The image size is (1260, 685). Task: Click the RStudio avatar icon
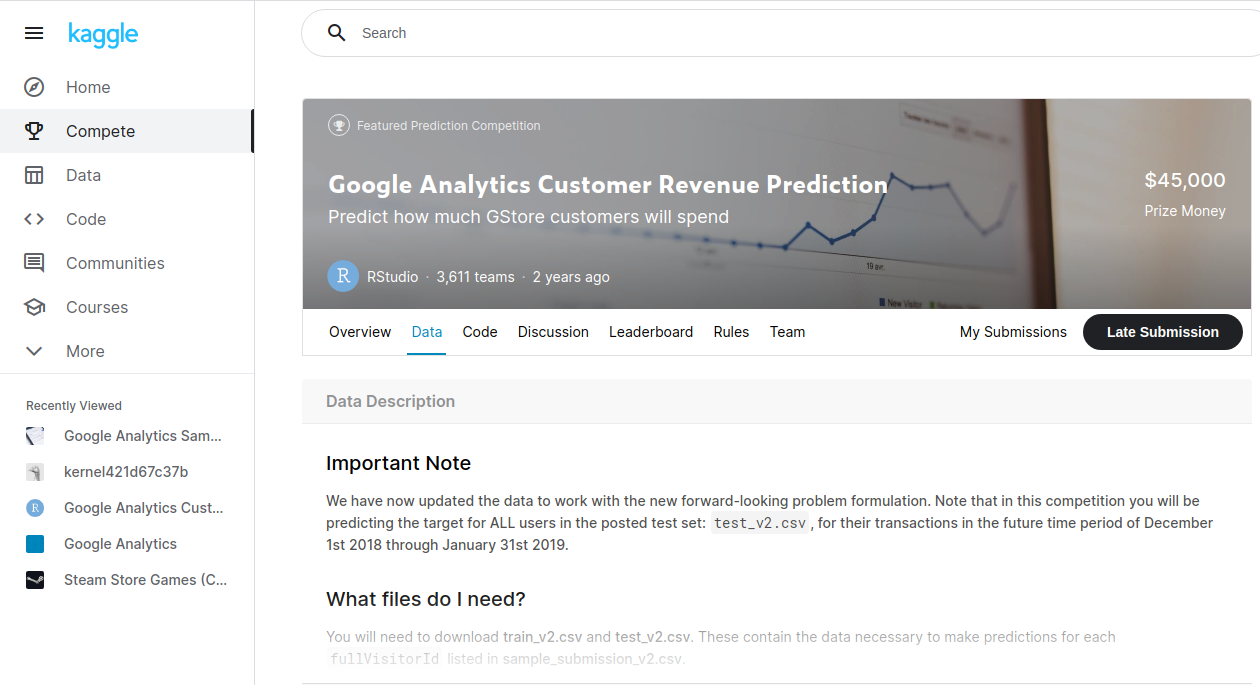point(343,277)
